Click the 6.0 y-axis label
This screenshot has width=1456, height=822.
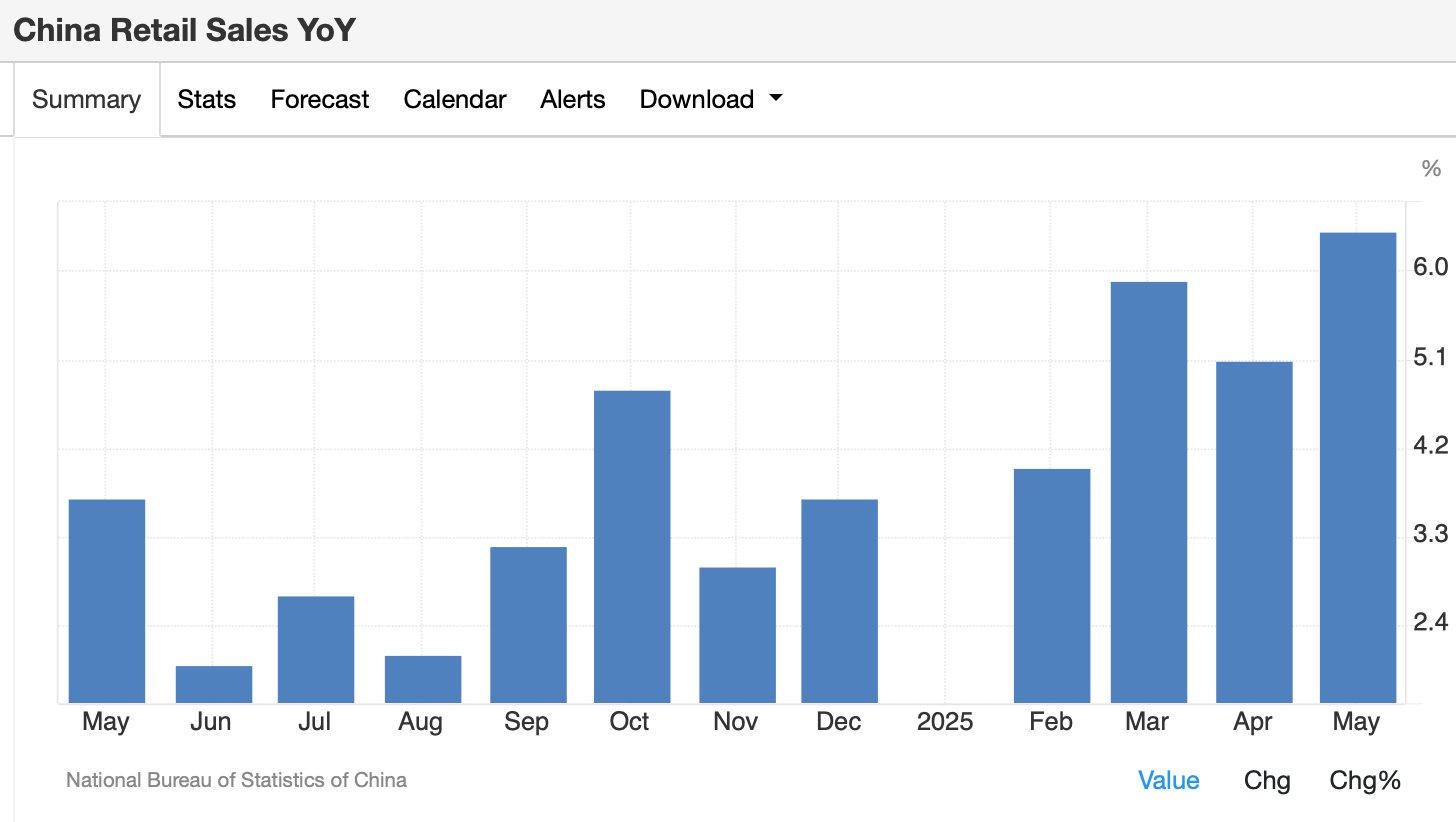tap(1431, 267)
